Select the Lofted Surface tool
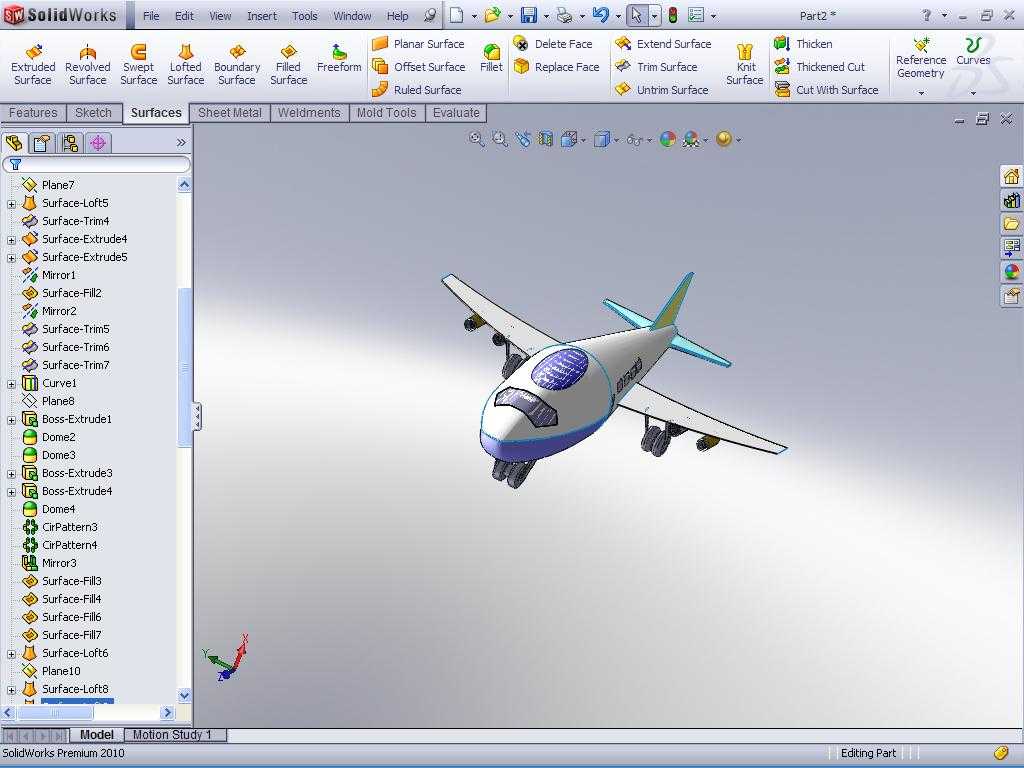 coord(185,64)
